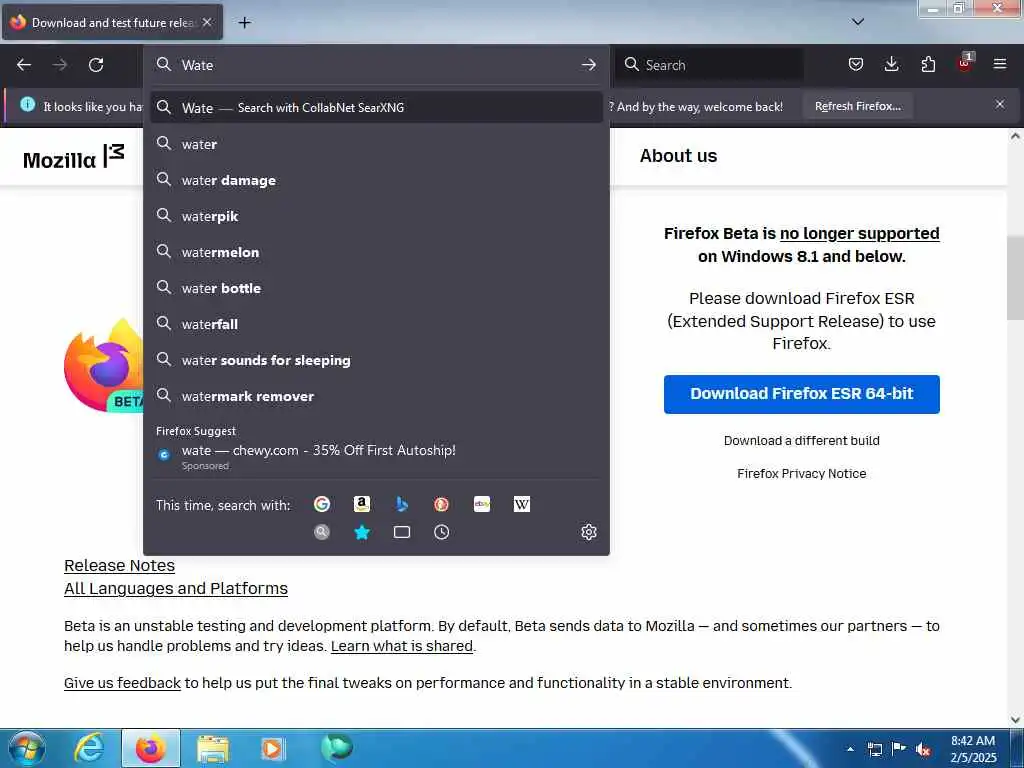Viewport: 1024px width, 768px height.
Task: Open the 'Give us feedback' link
Action: pos(122,683)
